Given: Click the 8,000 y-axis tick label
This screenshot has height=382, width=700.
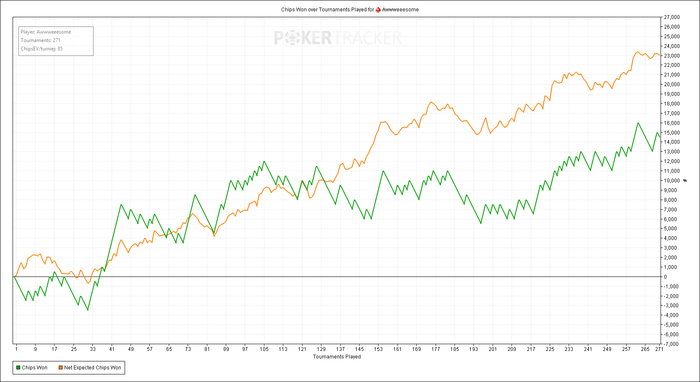Looking at the screenshot, I should point(670,200).
